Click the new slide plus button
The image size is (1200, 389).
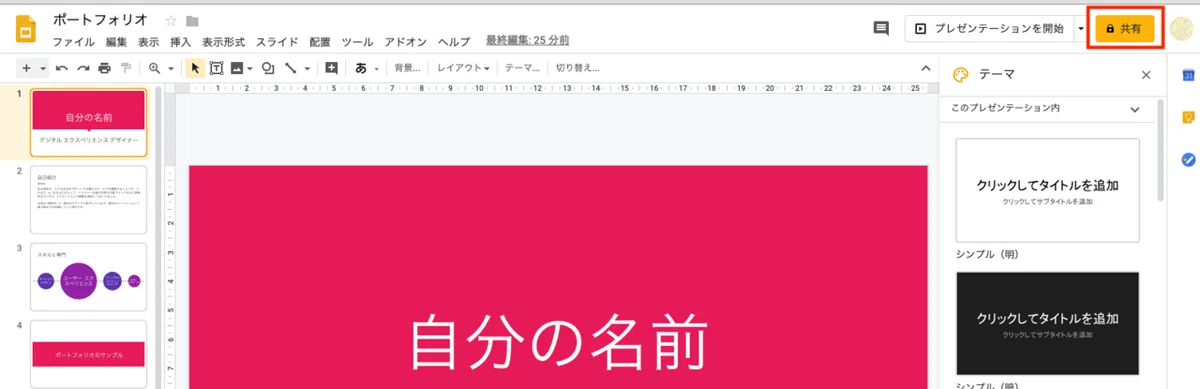tap(27, 68)
